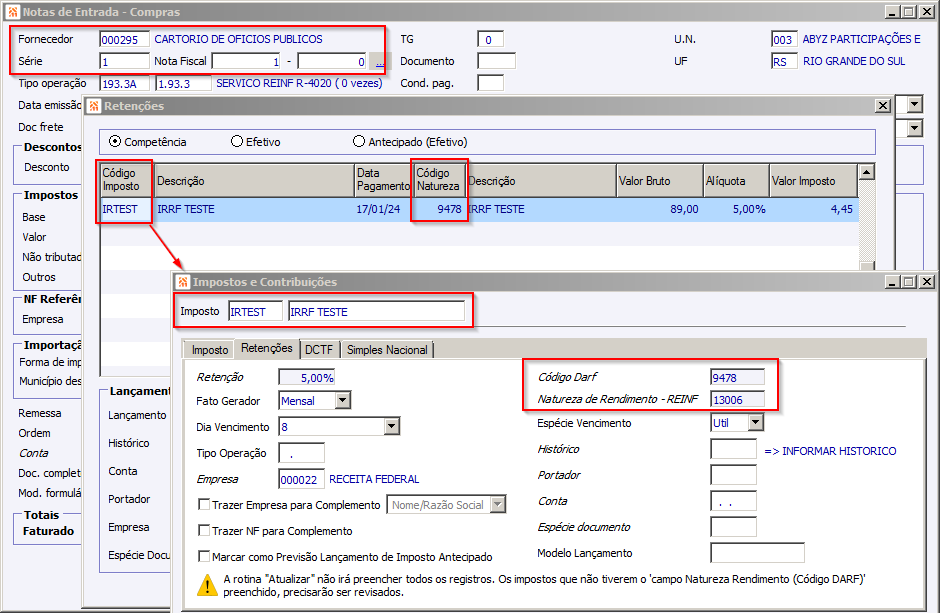Select the IRTEST row in retentions grid

[480, 209]
